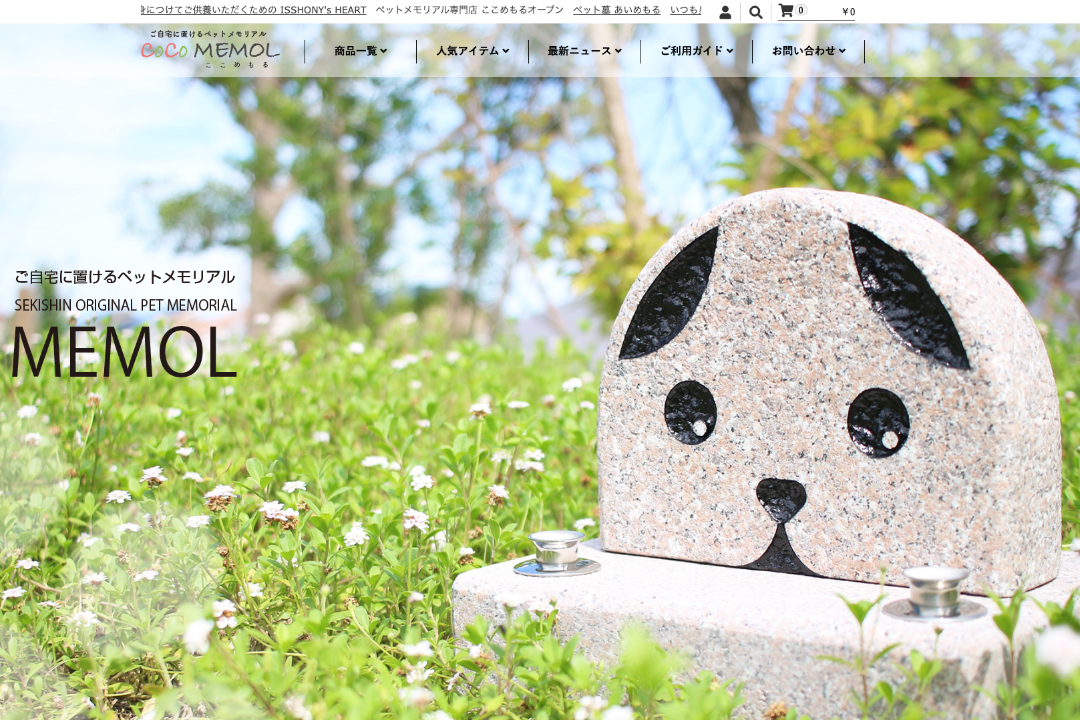Viewport: 1080px width, 720px height.
Task: Open the shopping cart icon
Action: pos(786,11)
